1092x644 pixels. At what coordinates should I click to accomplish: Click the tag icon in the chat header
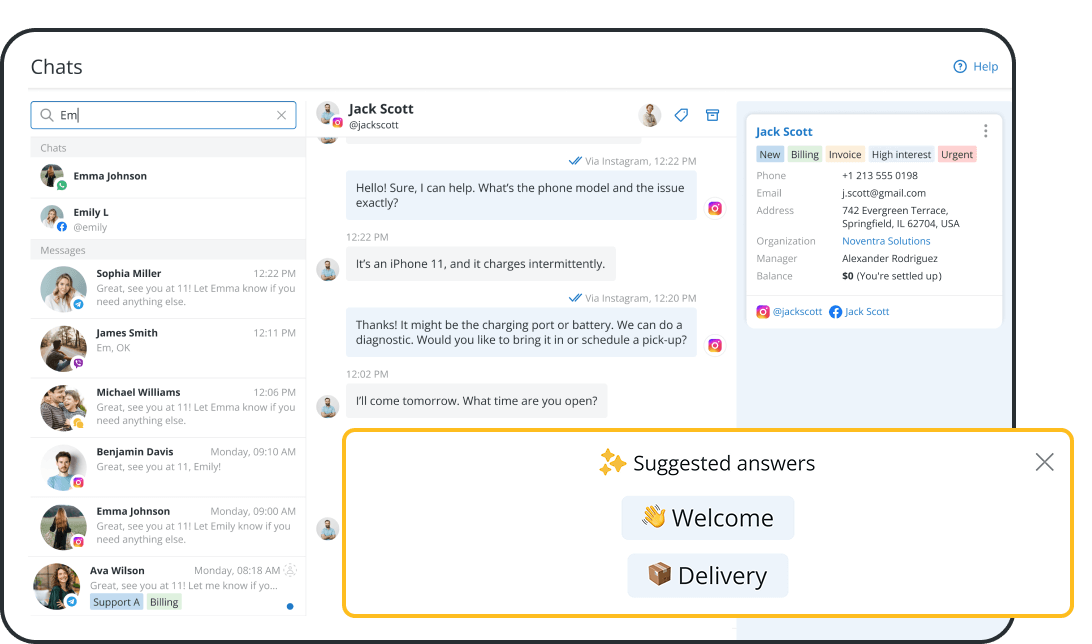tap(681, 115)
